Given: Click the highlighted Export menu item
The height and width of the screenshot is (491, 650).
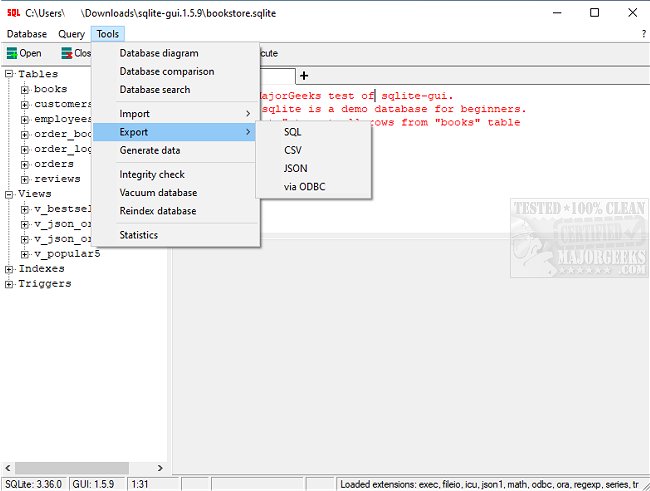Looking at the screenshot, I should (174, 132).
